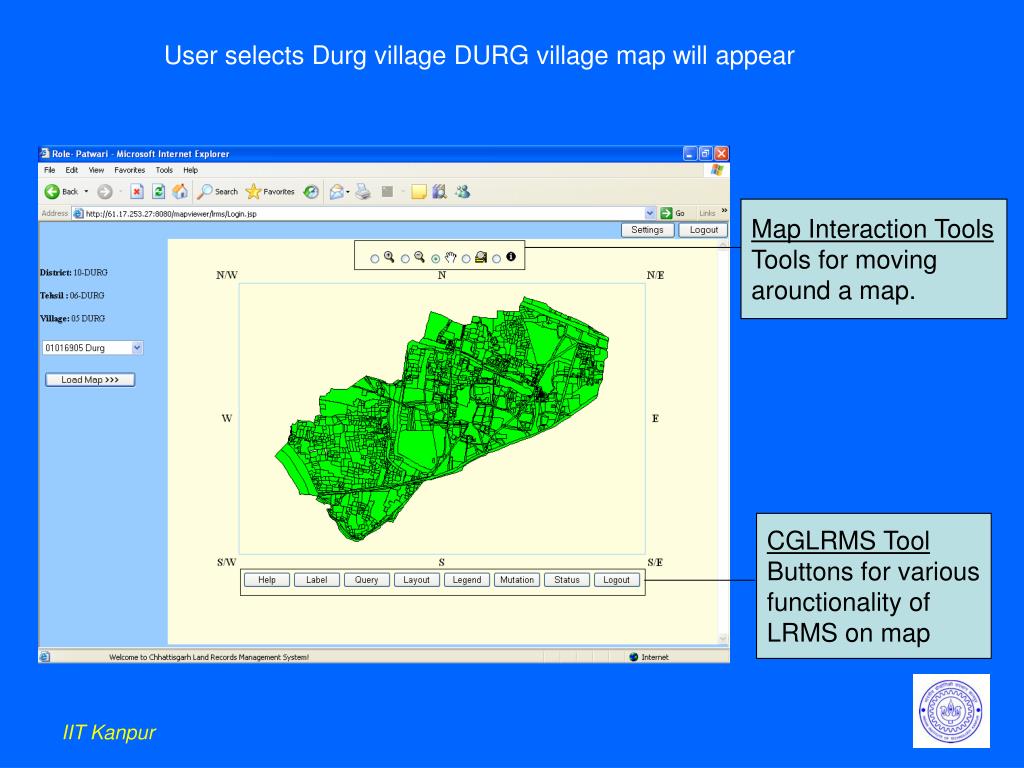Expand the Links toolbar chevron
Screen dimensions: 1024x768
[724, 211]
